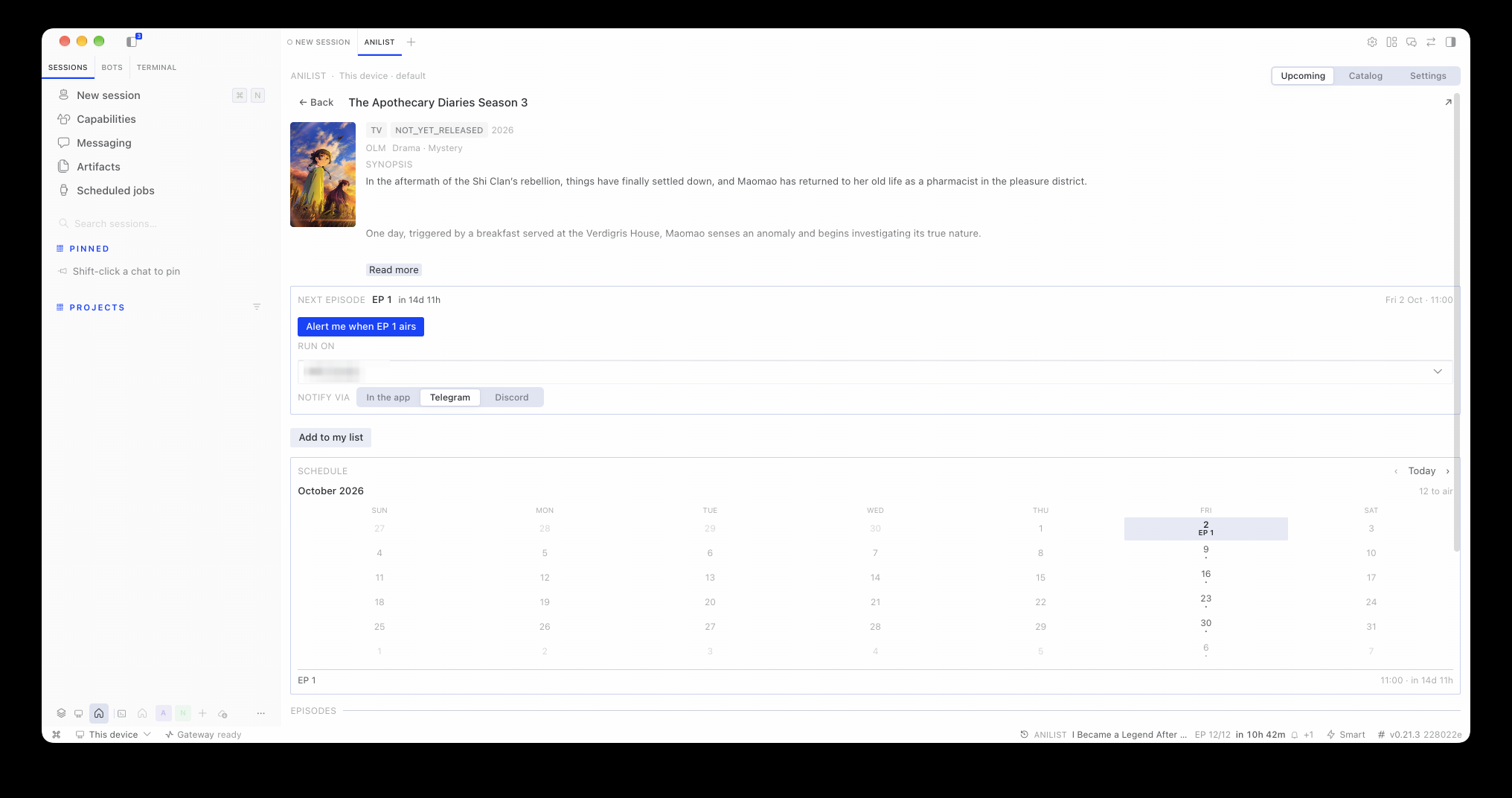
Task: Select the green N badge in bottom toolbar
Action: [x=183, y=713]
